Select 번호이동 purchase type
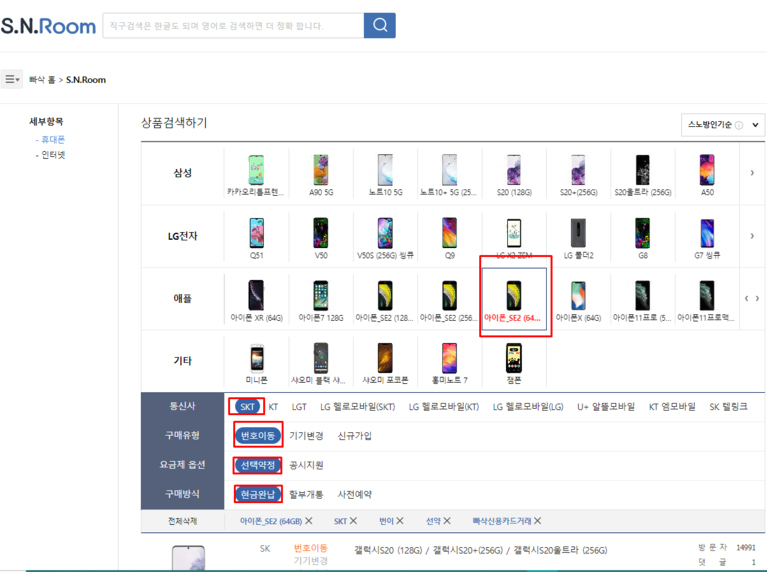Screen dimensions: 767x572 coord(258,435)
